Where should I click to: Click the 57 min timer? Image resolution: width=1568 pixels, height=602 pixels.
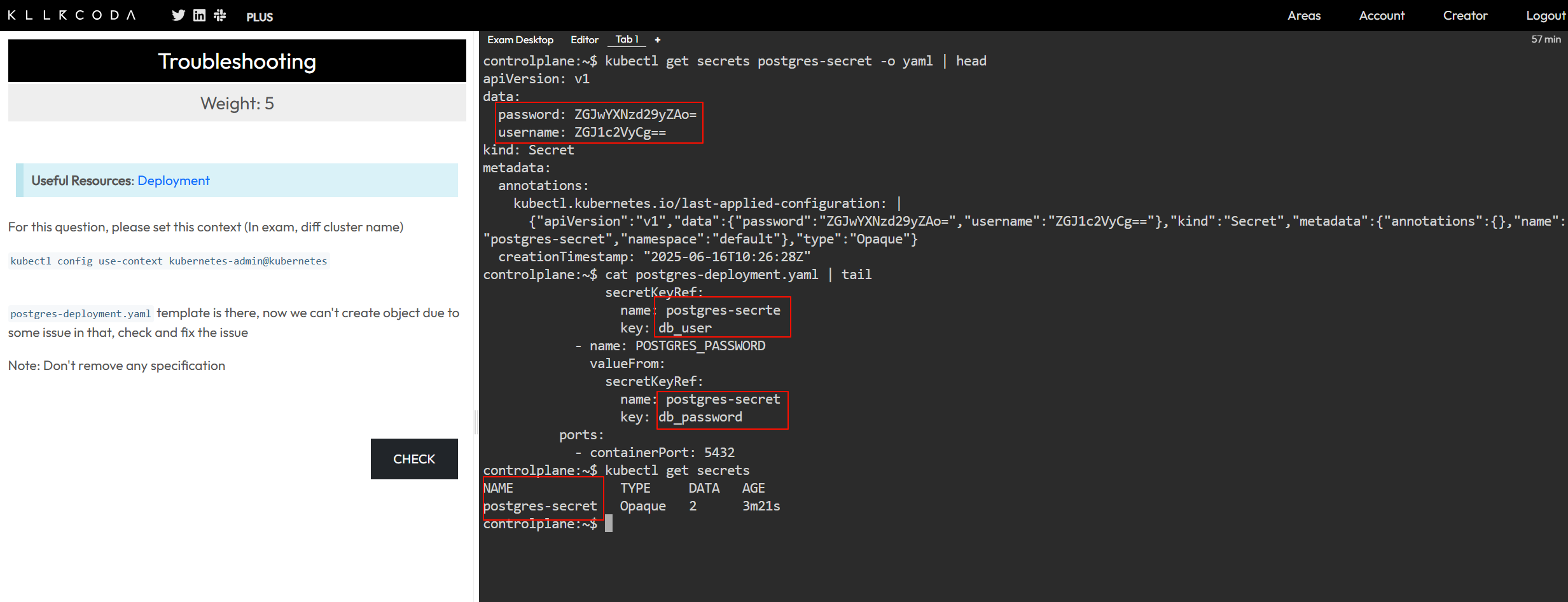1546,39
